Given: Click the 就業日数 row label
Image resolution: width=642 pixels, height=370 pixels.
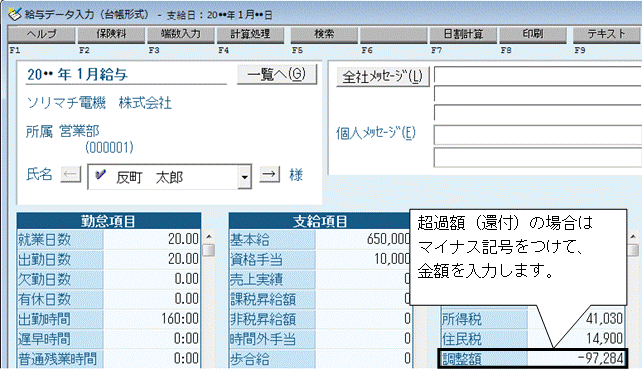Looking at the screenshot, I should pyautogui.click(x=60, y=239).
